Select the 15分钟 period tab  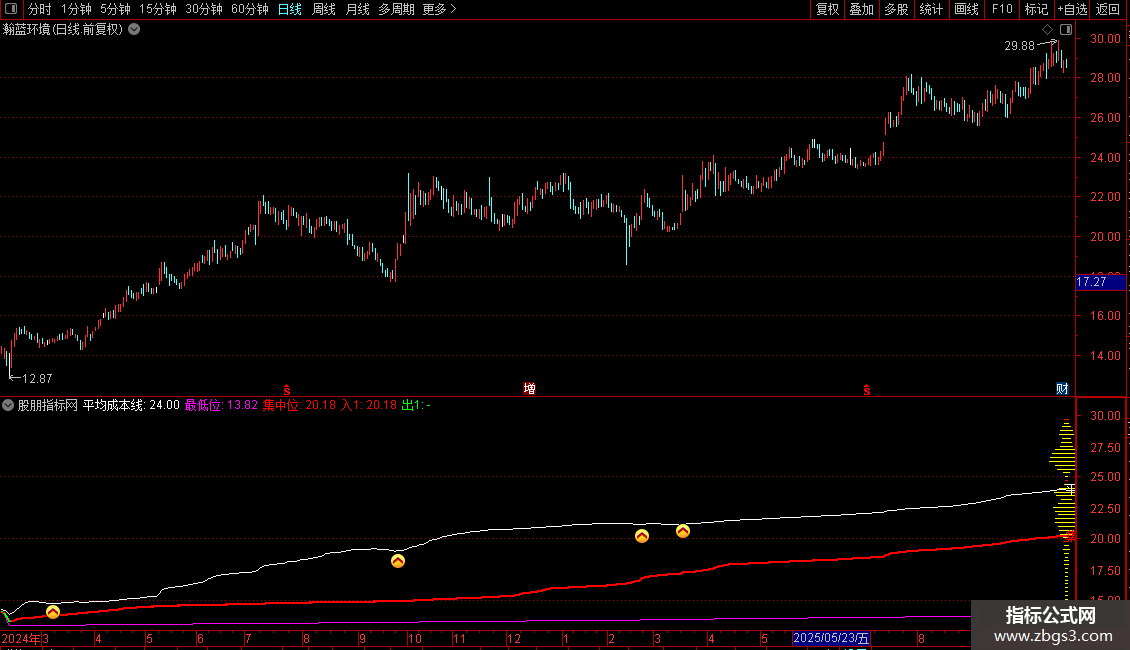158,9
